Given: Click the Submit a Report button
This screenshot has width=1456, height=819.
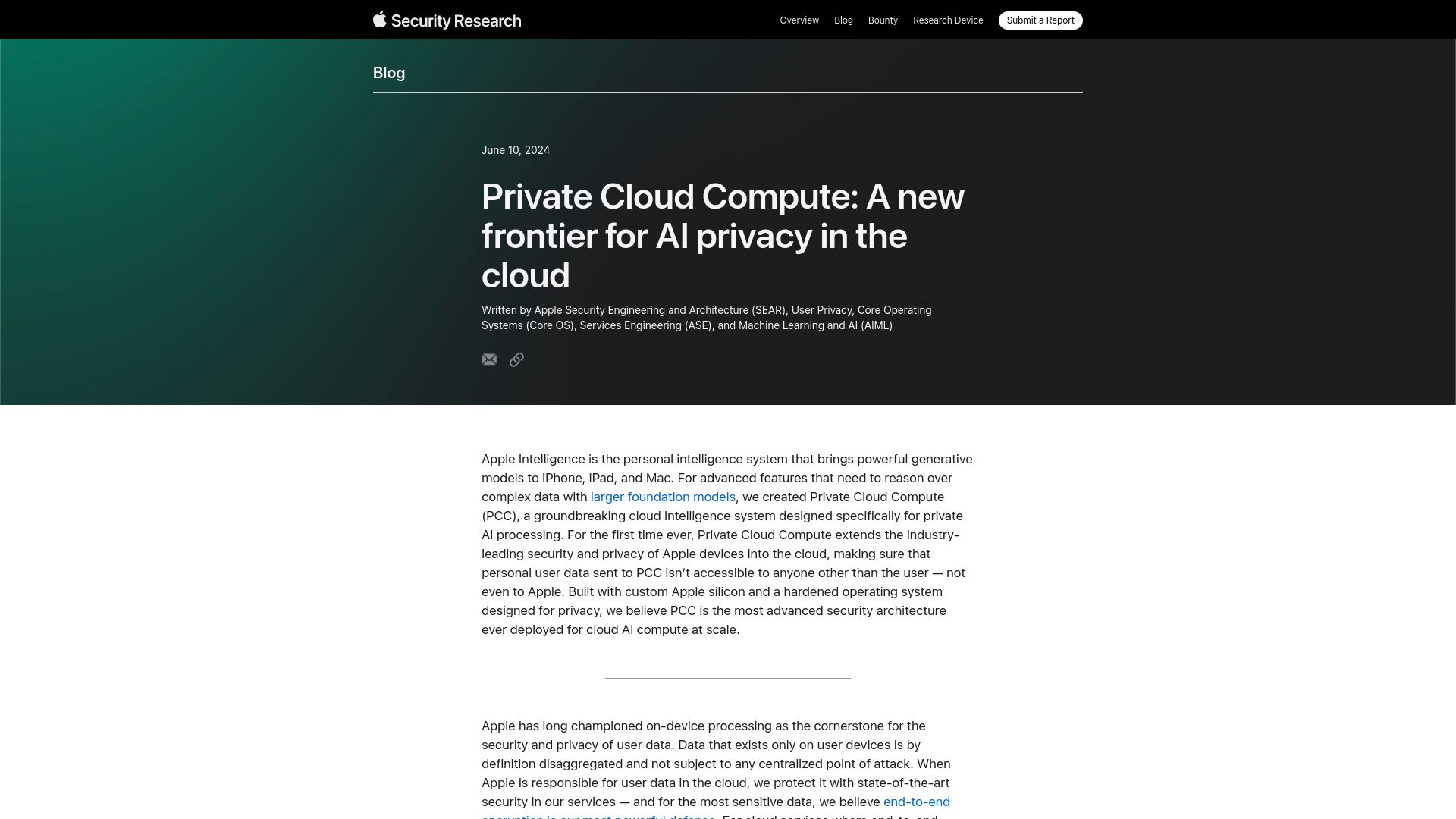Looking at the screenshot, I should (x=1040, y=20).
